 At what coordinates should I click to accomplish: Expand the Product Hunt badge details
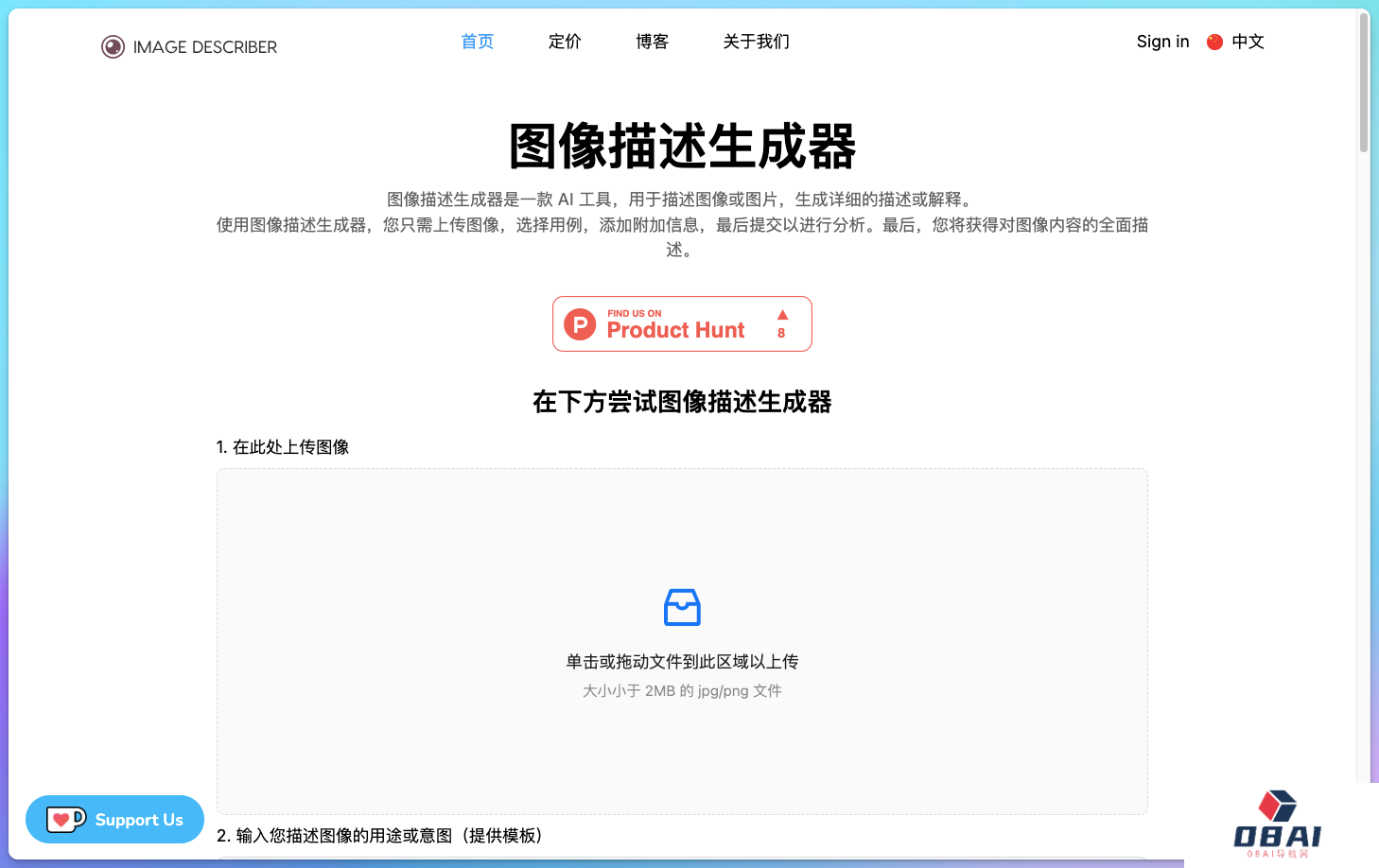pos(682,323)
